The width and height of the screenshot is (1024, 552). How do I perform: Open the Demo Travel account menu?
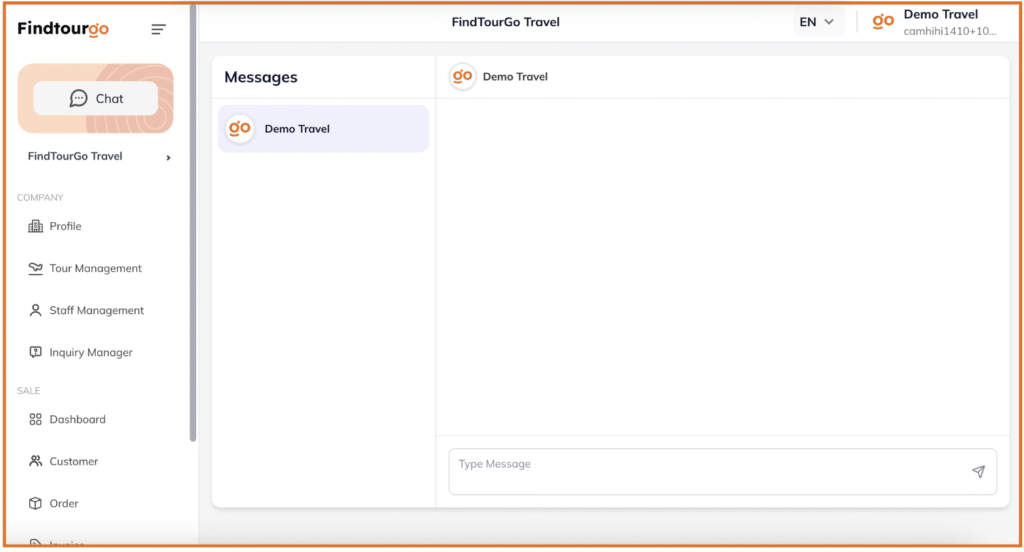coord(934,22)
